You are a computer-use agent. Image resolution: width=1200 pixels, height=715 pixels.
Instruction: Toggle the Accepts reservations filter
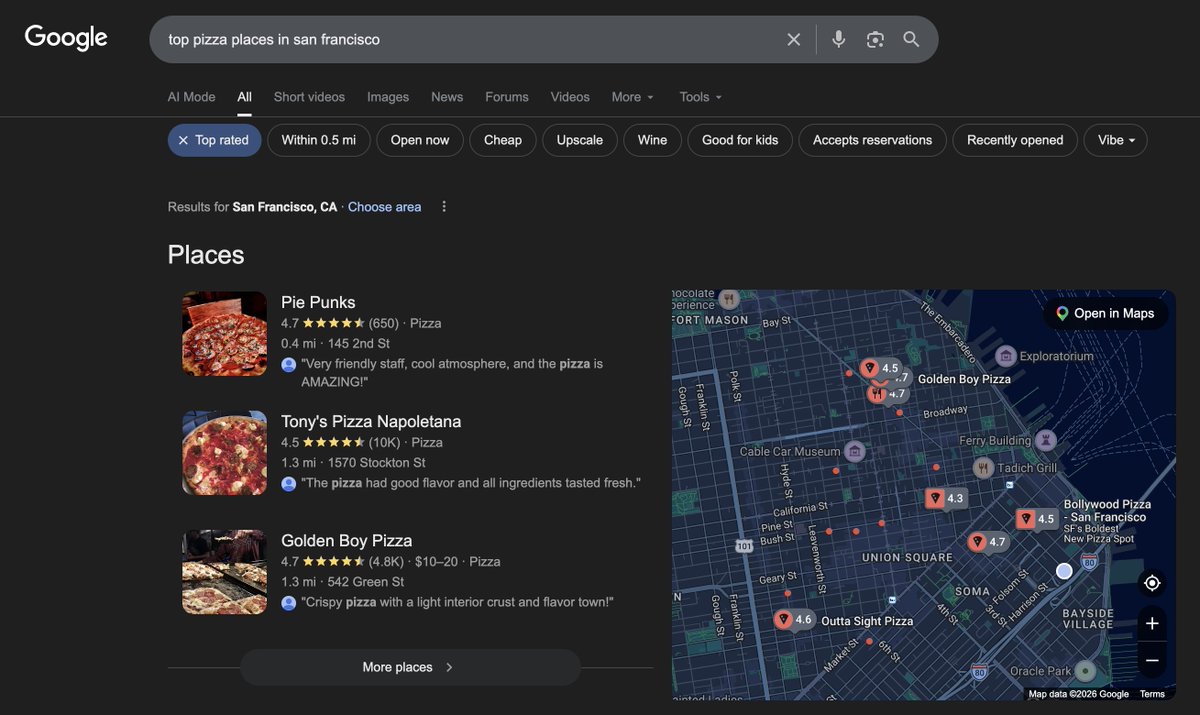(x=872, y=140)
